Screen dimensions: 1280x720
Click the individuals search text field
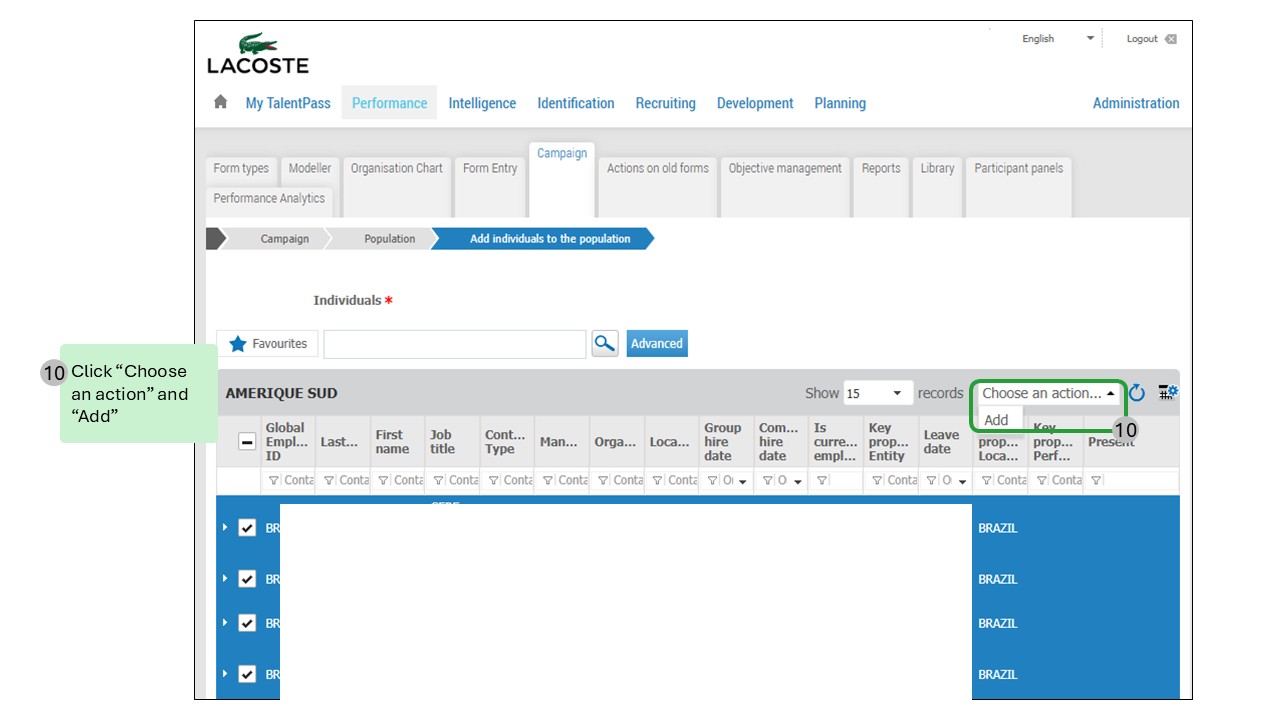tap(454, 344)
